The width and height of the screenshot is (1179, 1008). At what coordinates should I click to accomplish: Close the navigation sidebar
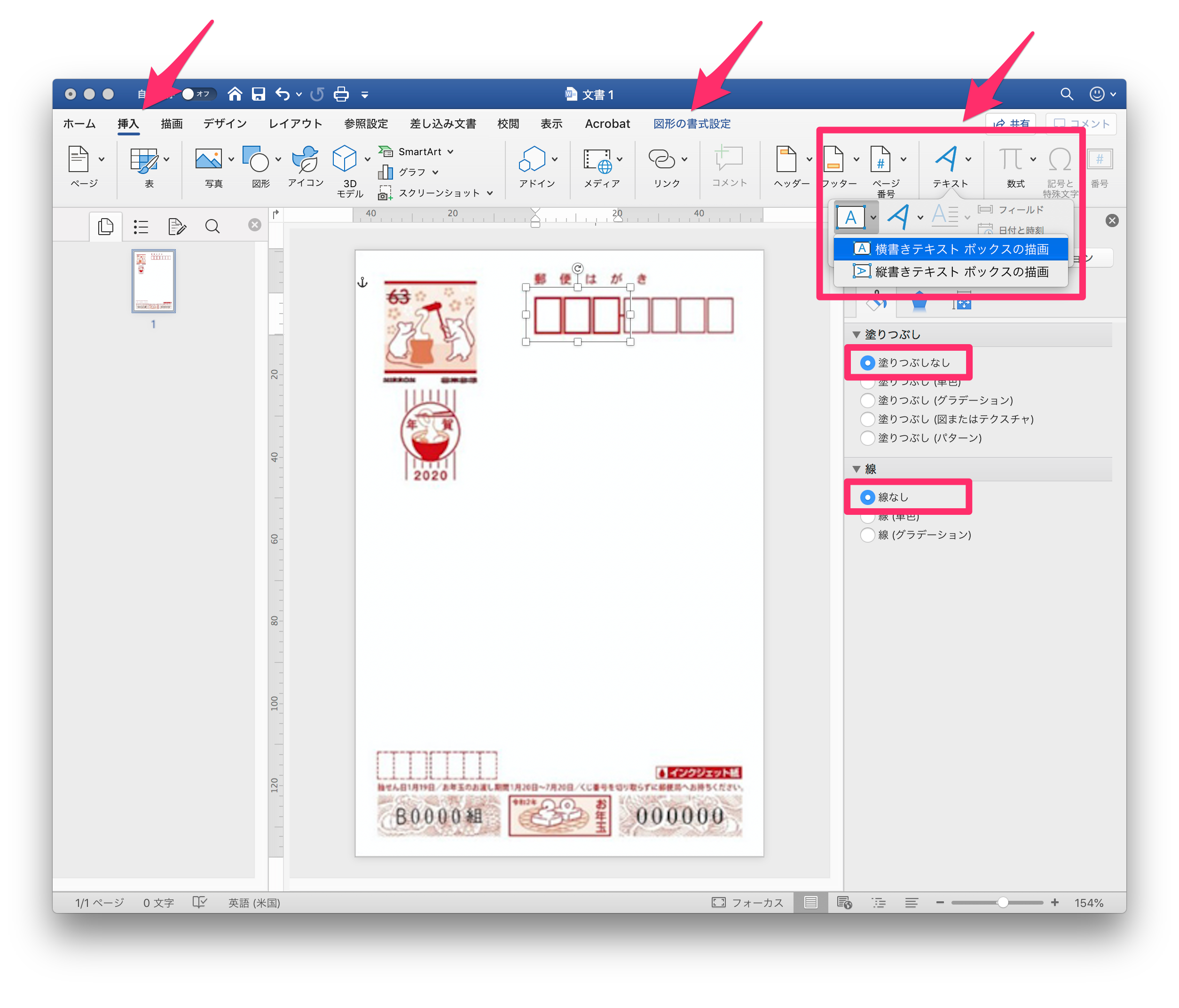pos(255,225)
